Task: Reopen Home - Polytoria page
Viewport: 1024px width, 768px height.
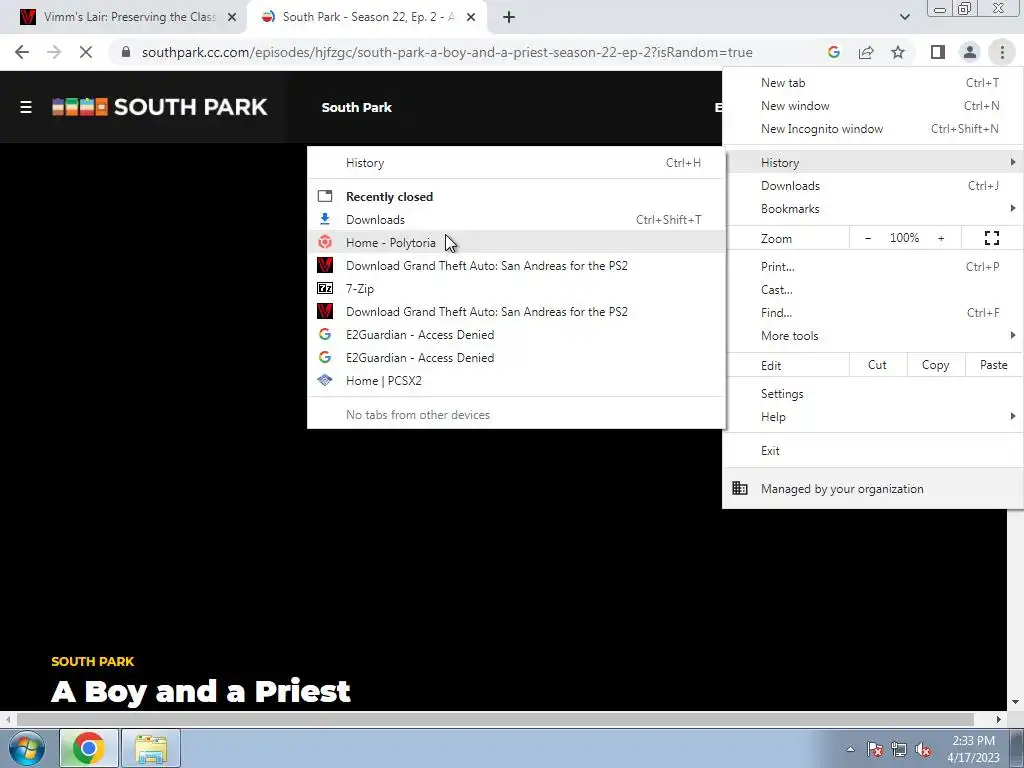Action: tap(516, 242)
